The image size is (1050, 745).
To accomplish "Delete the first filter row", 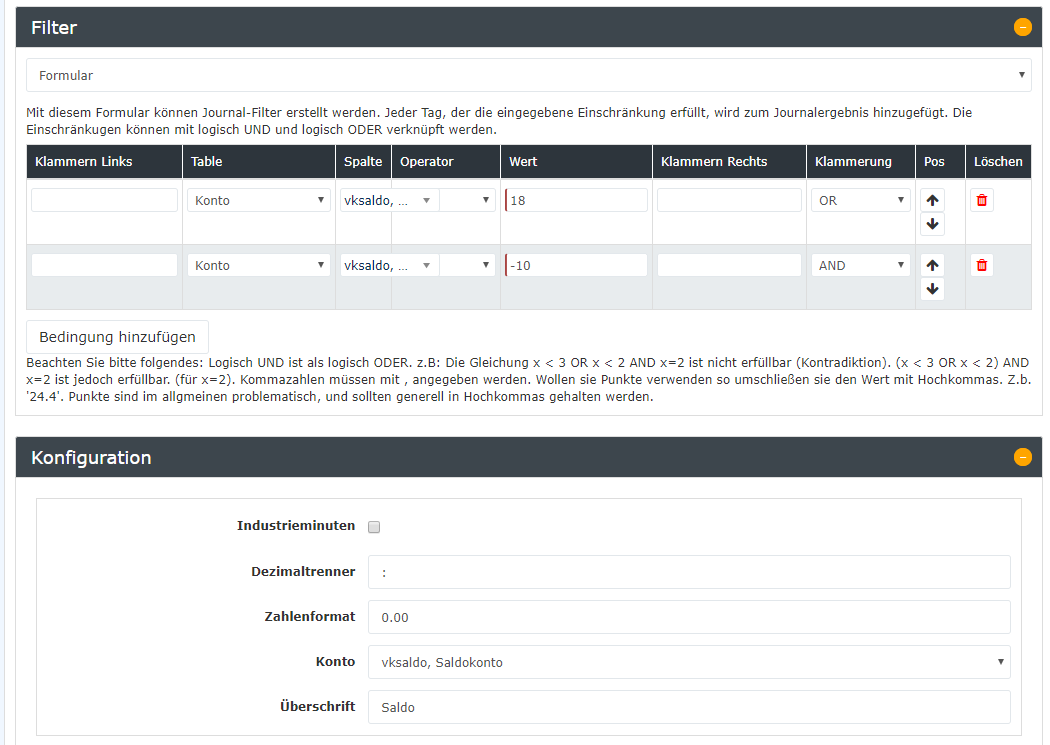I will click(x=982, y=200).
